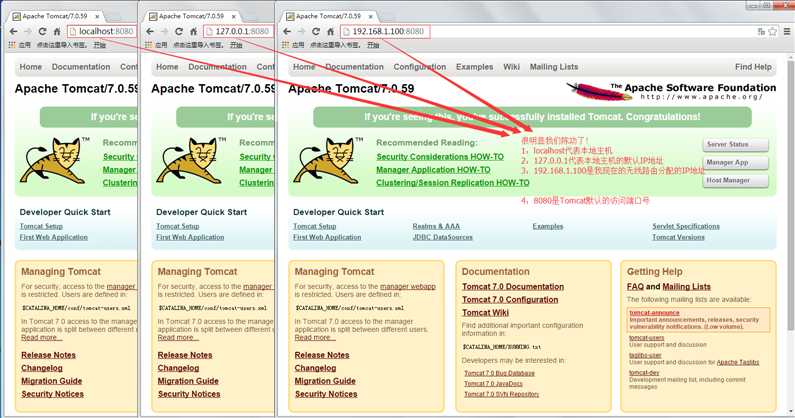
Task: Click Home icon in the localhost window
Action: (x=57, y=31)
